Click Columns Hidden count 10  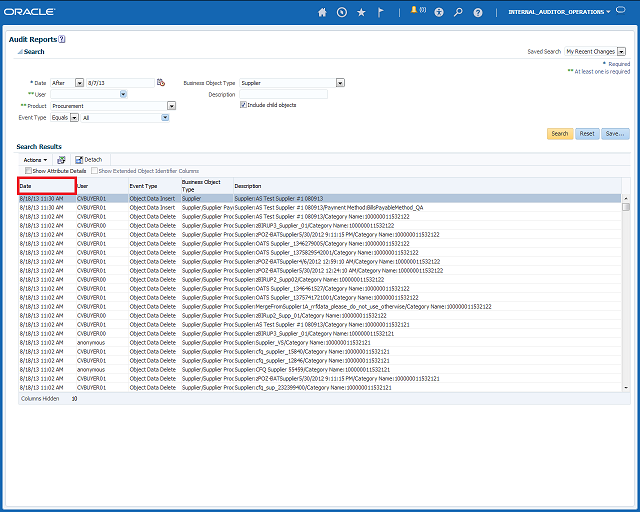click(x=74, y=398)
